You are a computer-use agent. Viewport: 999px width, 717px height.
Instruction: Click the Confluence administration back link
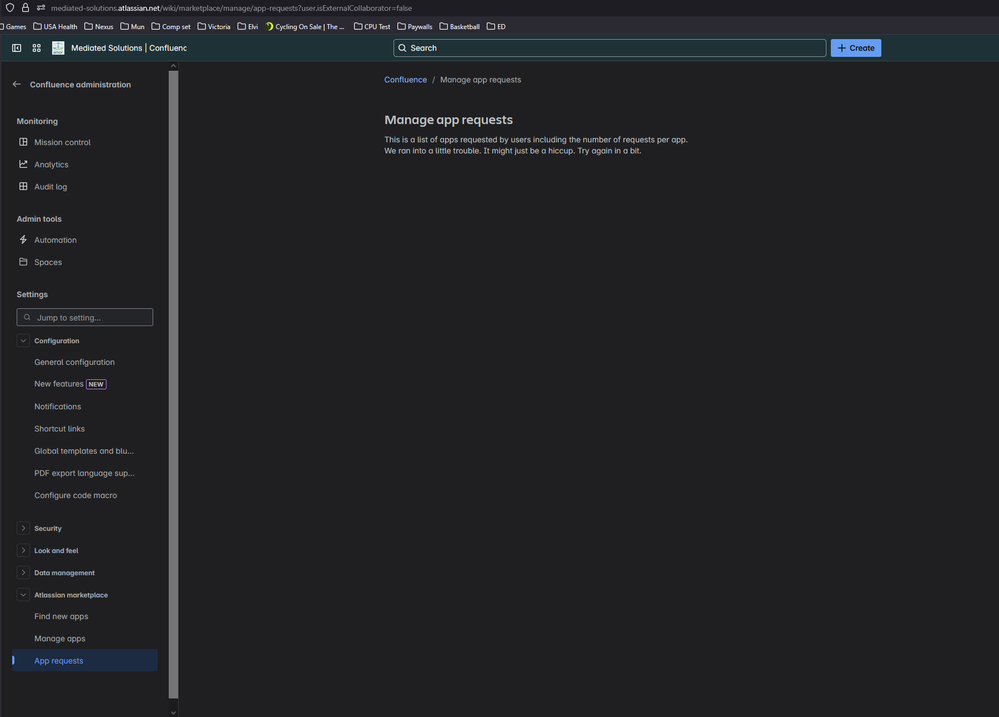[80, 84]
